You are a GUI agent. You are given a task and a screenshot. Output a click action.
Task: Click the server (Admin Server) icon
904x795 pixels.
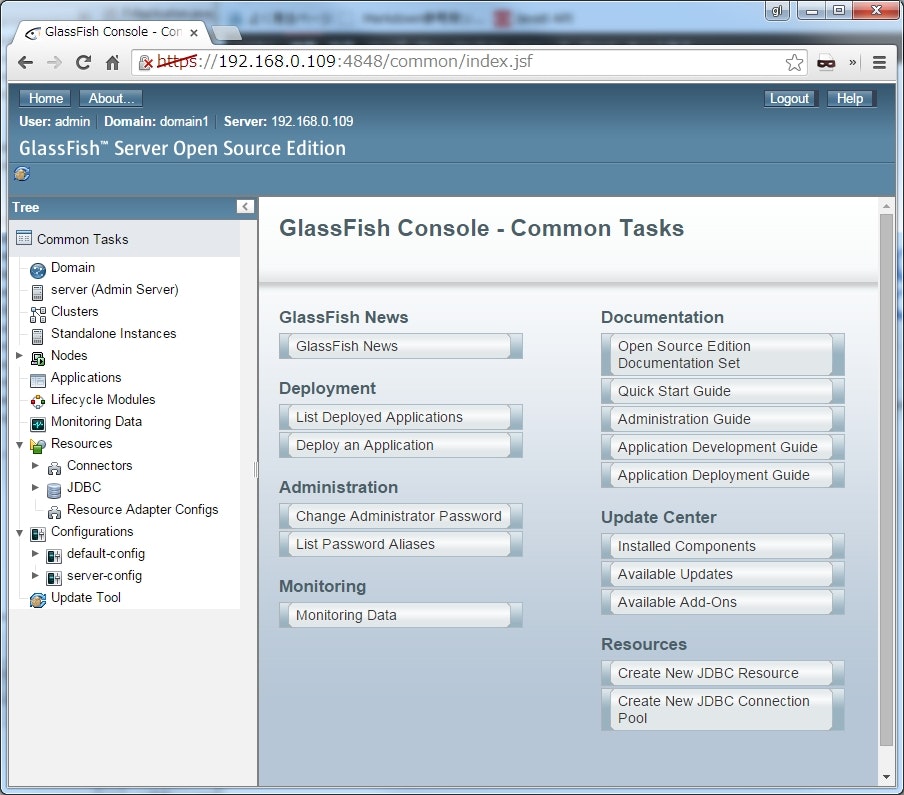[x=37, y=292]
